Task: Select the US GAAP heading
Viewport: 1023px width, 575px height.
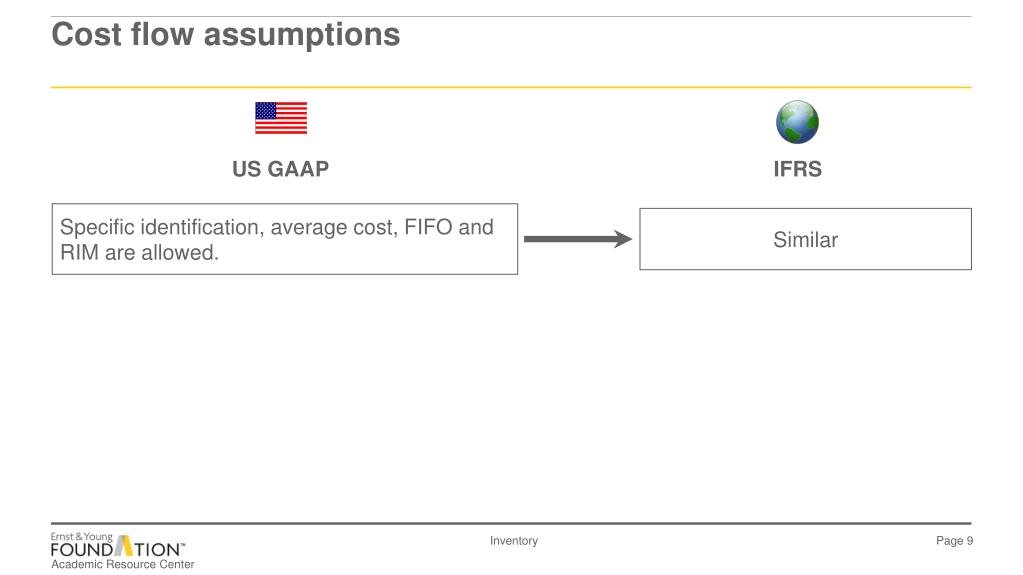Action: coord(281,169)
